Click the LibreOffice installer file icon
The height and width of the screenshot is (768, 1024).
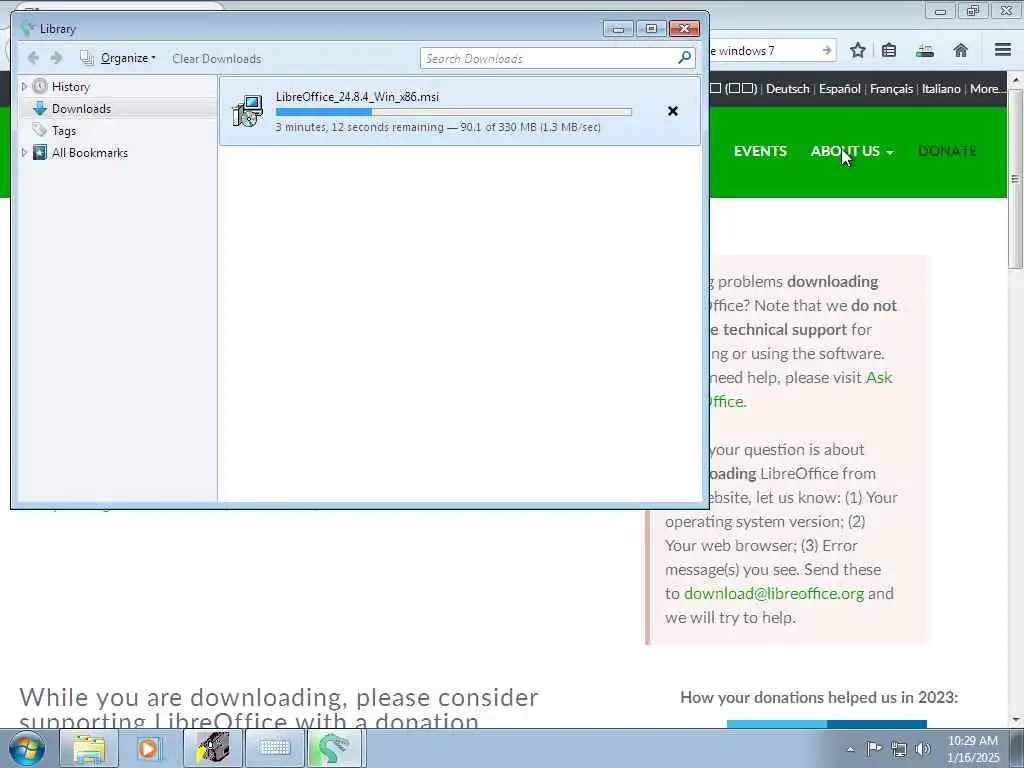248,111
